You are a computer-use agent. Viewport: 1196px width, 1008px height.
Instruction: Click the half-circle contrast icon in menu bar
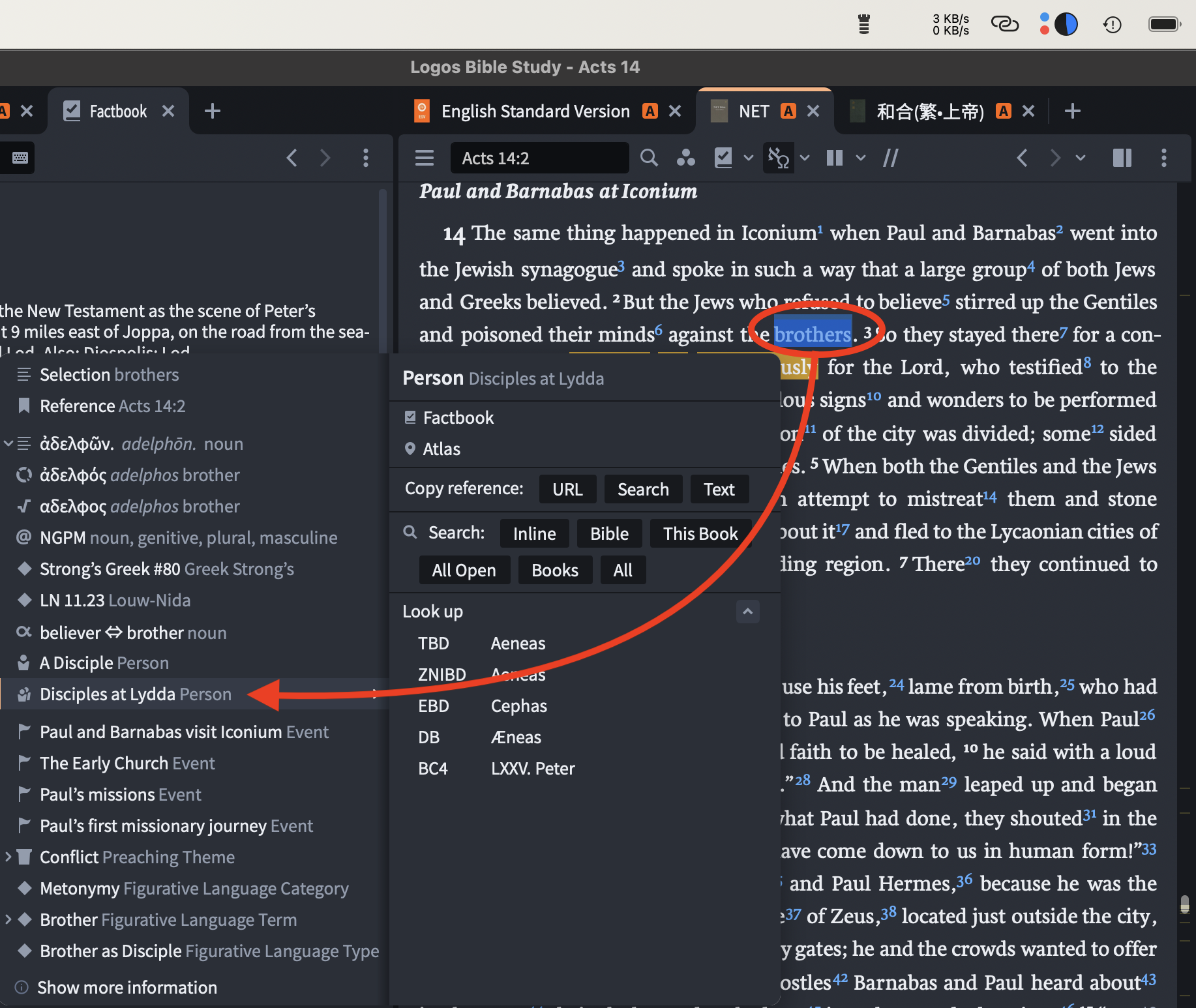(1066, 24)
